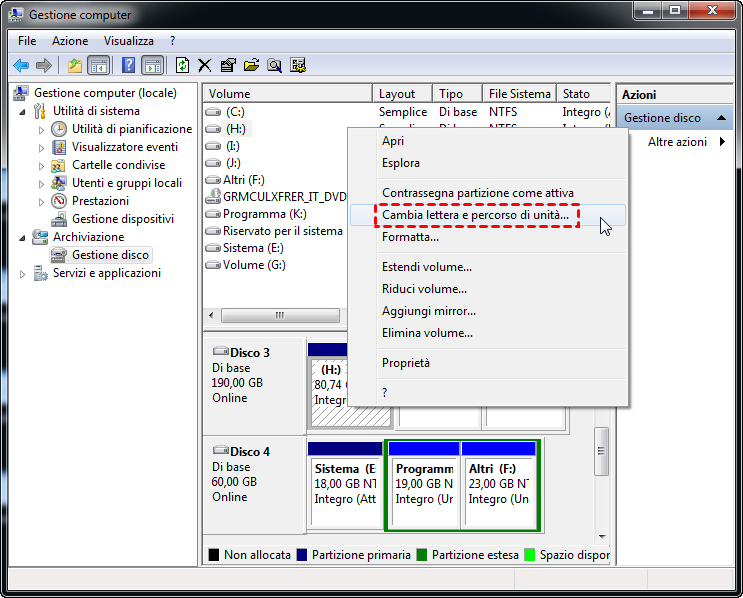Screen dimensions: 743x598
Task: Click the Utenti e gruppi locali icon
Action: (59, 183)
